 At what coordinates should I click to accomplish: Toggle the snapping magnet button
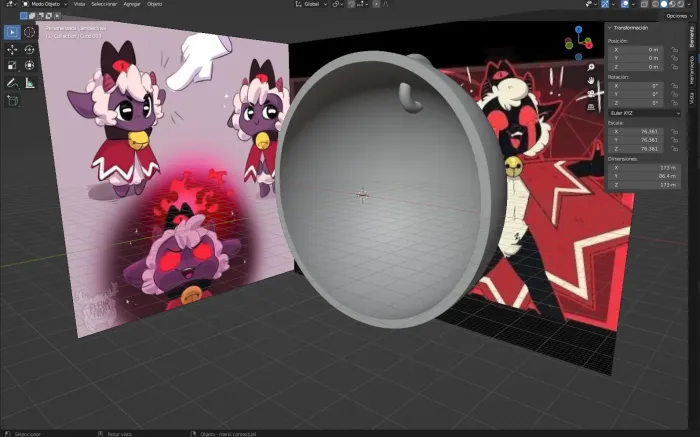(x=352, y=4)
